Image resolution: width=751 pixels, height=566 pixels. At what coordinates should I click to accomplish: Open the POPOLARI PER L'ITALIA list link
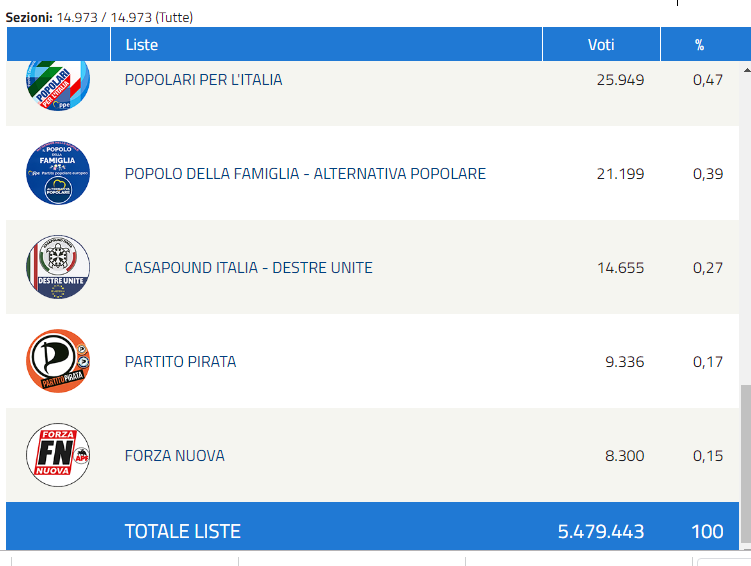204,79
